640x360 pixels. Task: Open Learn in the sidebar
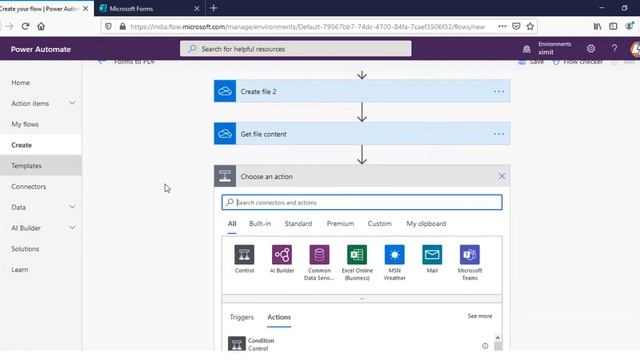(20, 269)
